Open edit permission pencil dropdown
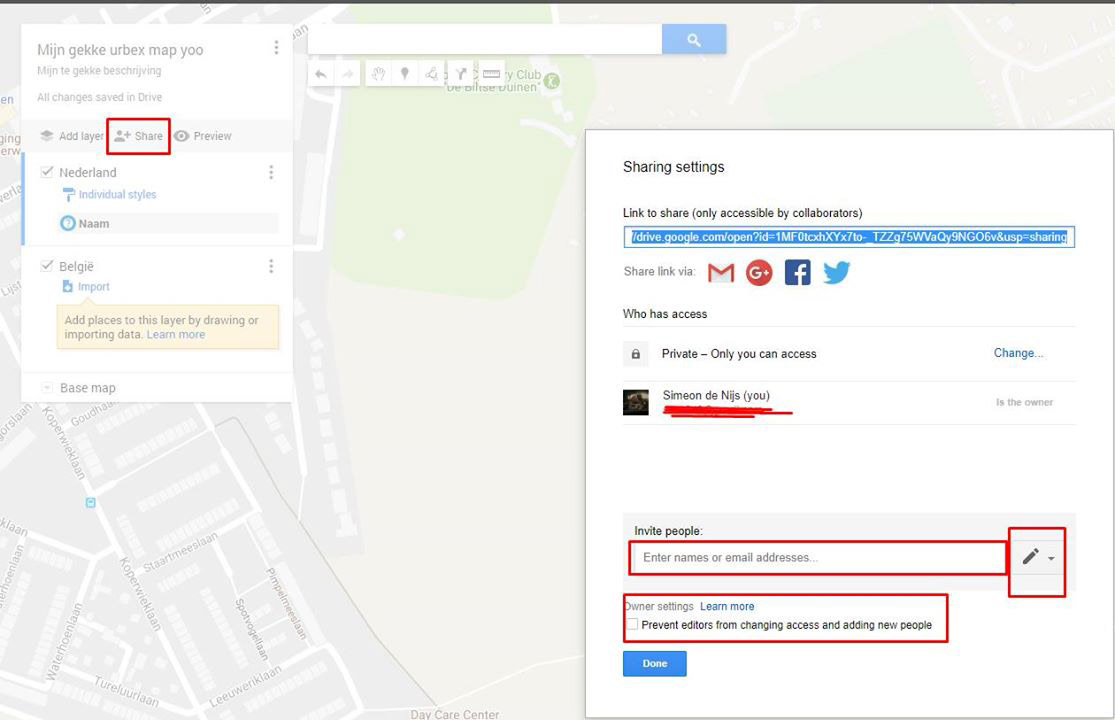 coord(1037,557)
